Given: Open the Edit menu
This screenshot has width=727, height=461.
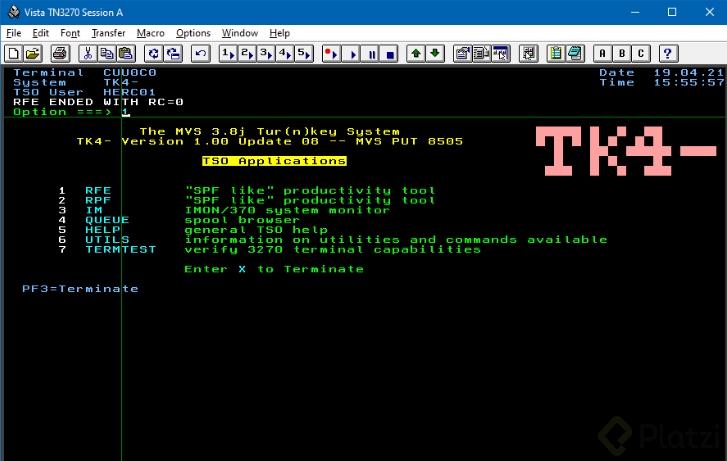Looking at the screenshot, I should (40, 33).
